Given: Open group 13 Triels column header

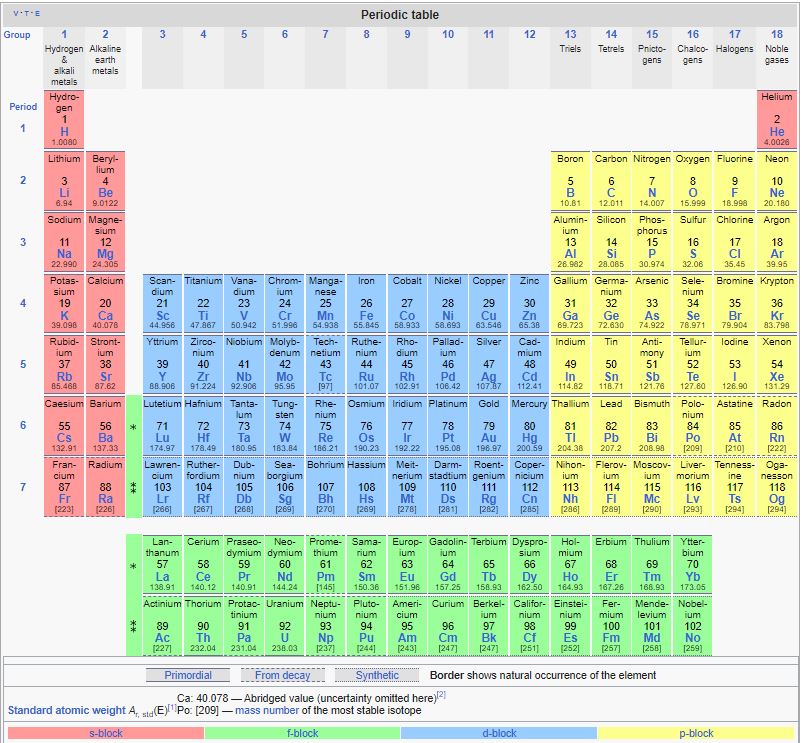Looking at the screenshot, I should coord(570,34).
